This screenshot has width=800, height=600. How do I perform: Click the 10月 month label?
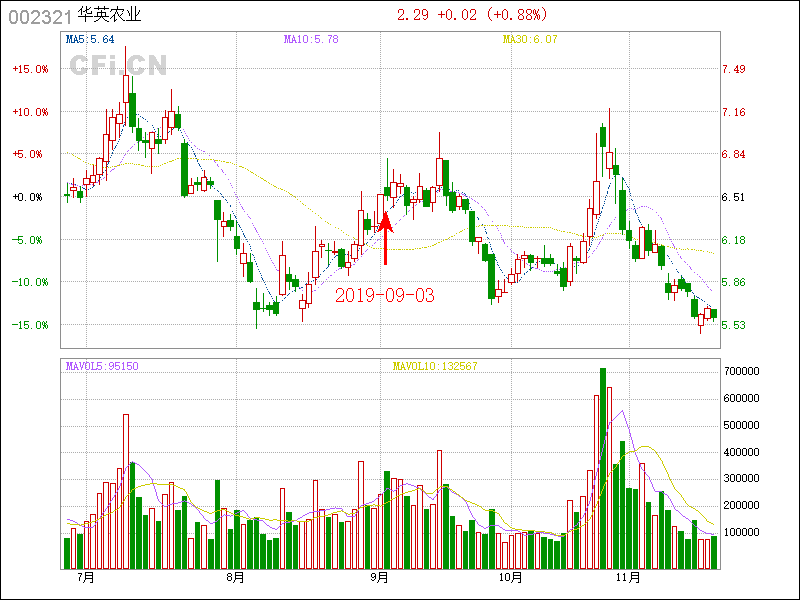click(x=511, y=578)
